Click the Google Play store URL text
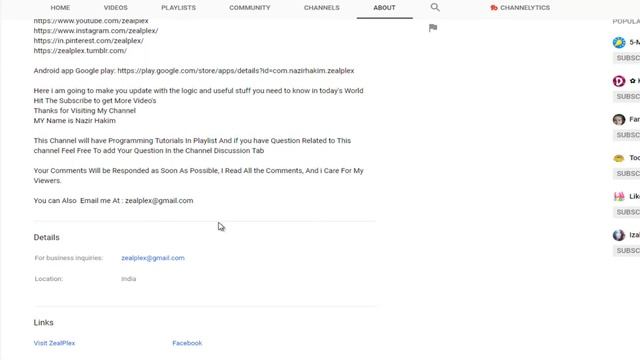 click(236, 71)
